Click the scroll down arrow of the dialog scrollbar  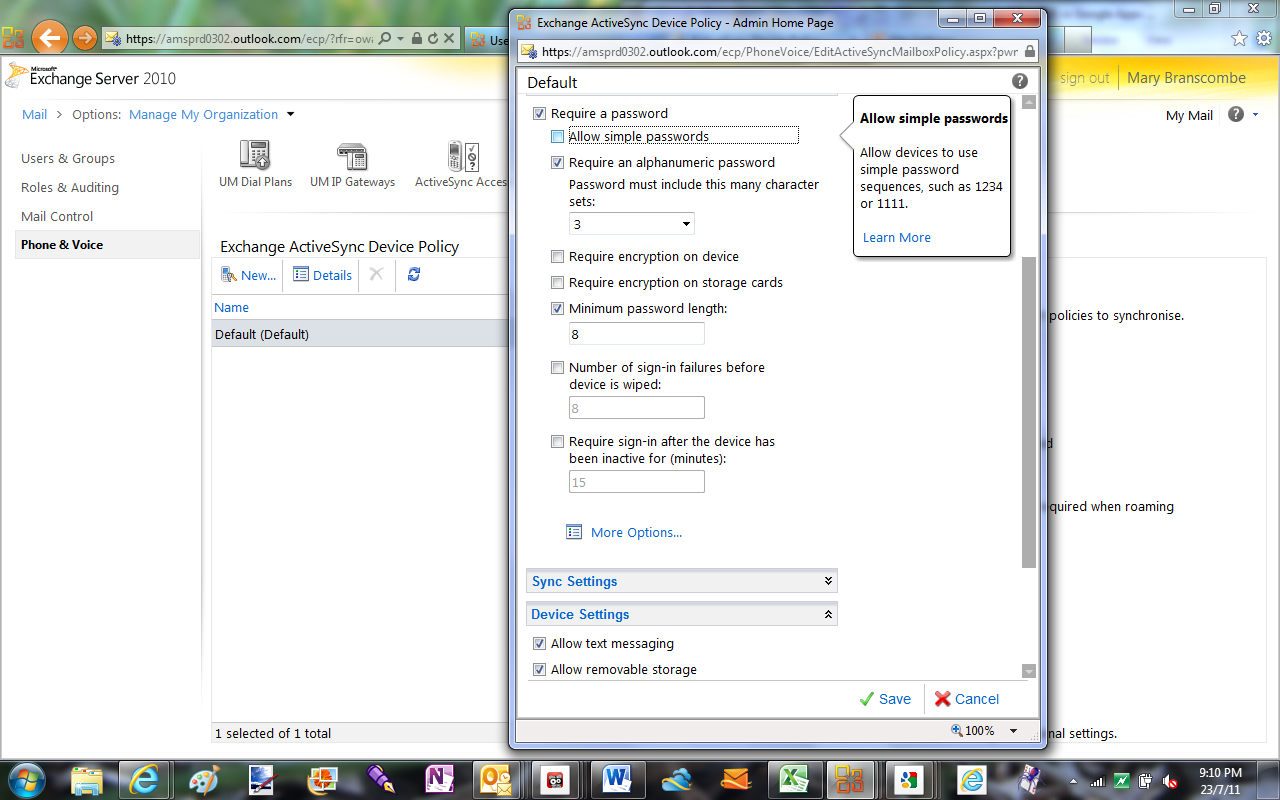pos(1029,671)
